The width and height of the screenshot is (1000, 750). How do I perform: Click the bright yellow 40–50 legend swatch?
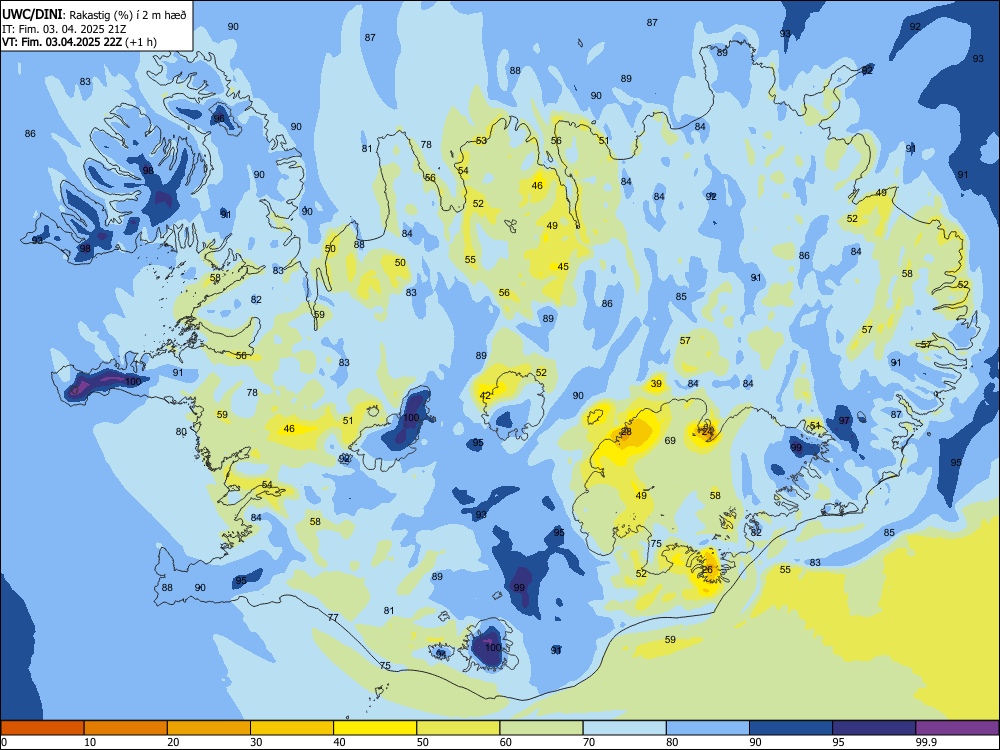pos(375,728)
